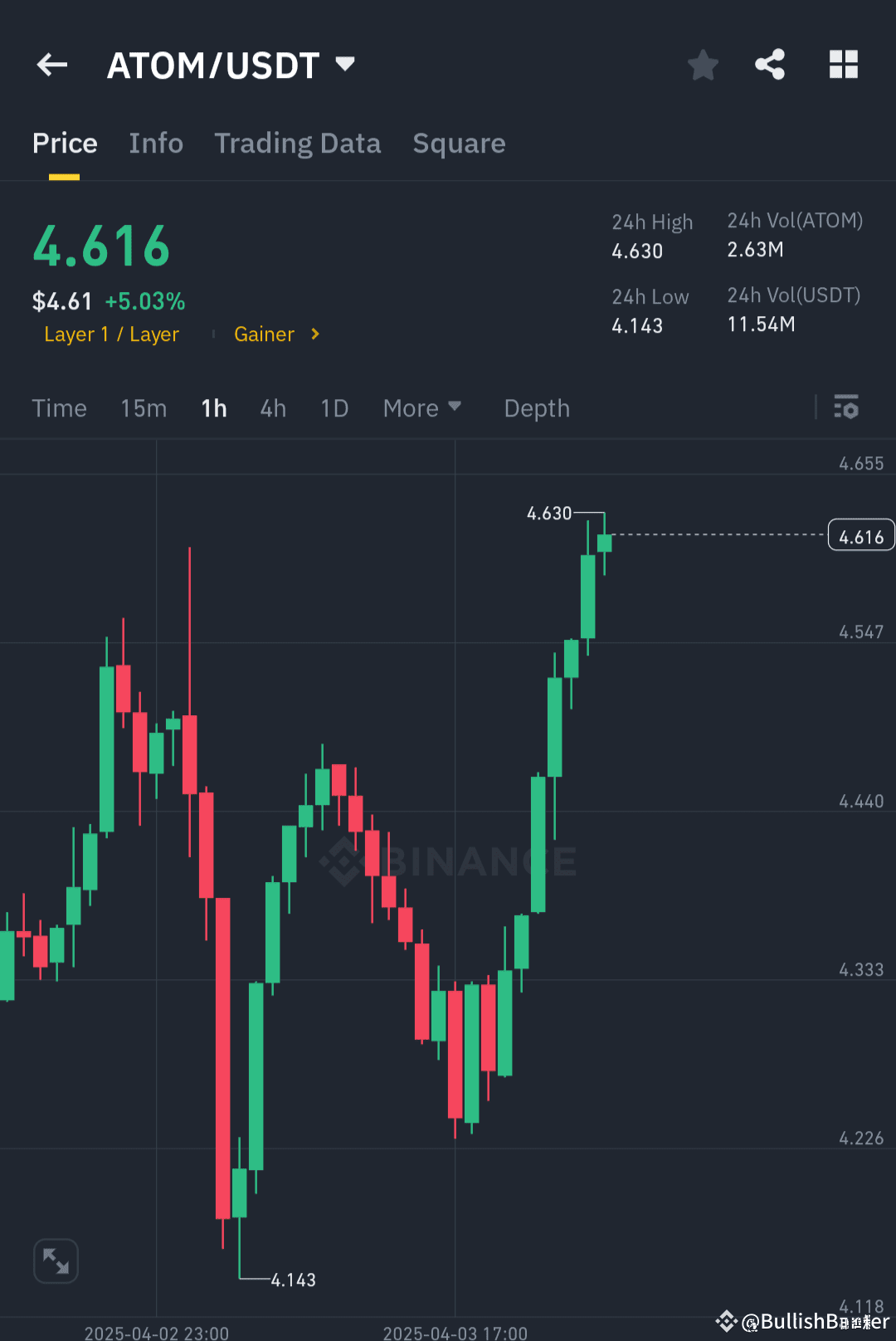Share the ATOM/USDT chart
The image size is (896, 1341).
click(x=769, y=64)
